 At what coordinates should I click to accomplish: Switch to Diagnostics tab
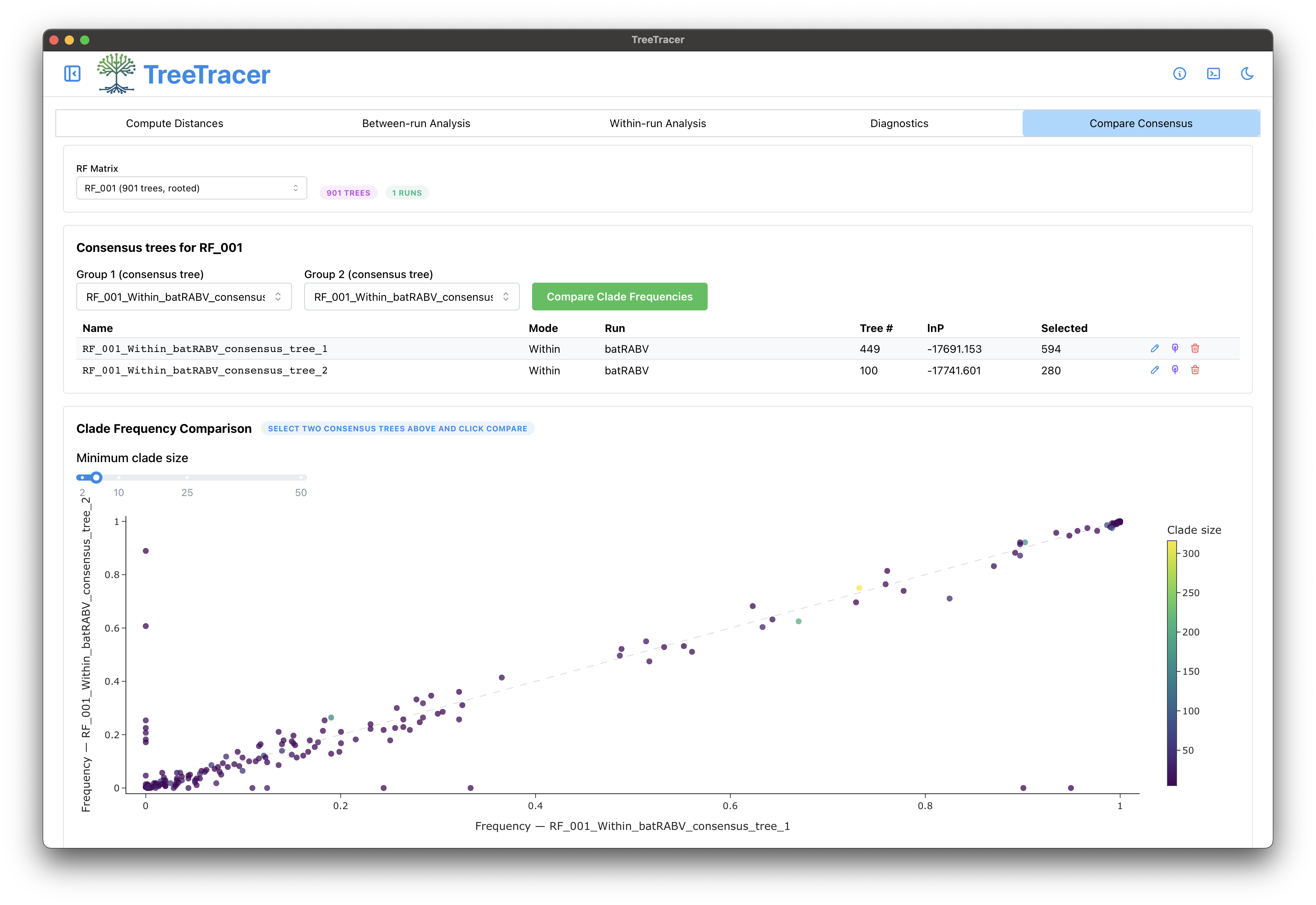pos(899,124)
